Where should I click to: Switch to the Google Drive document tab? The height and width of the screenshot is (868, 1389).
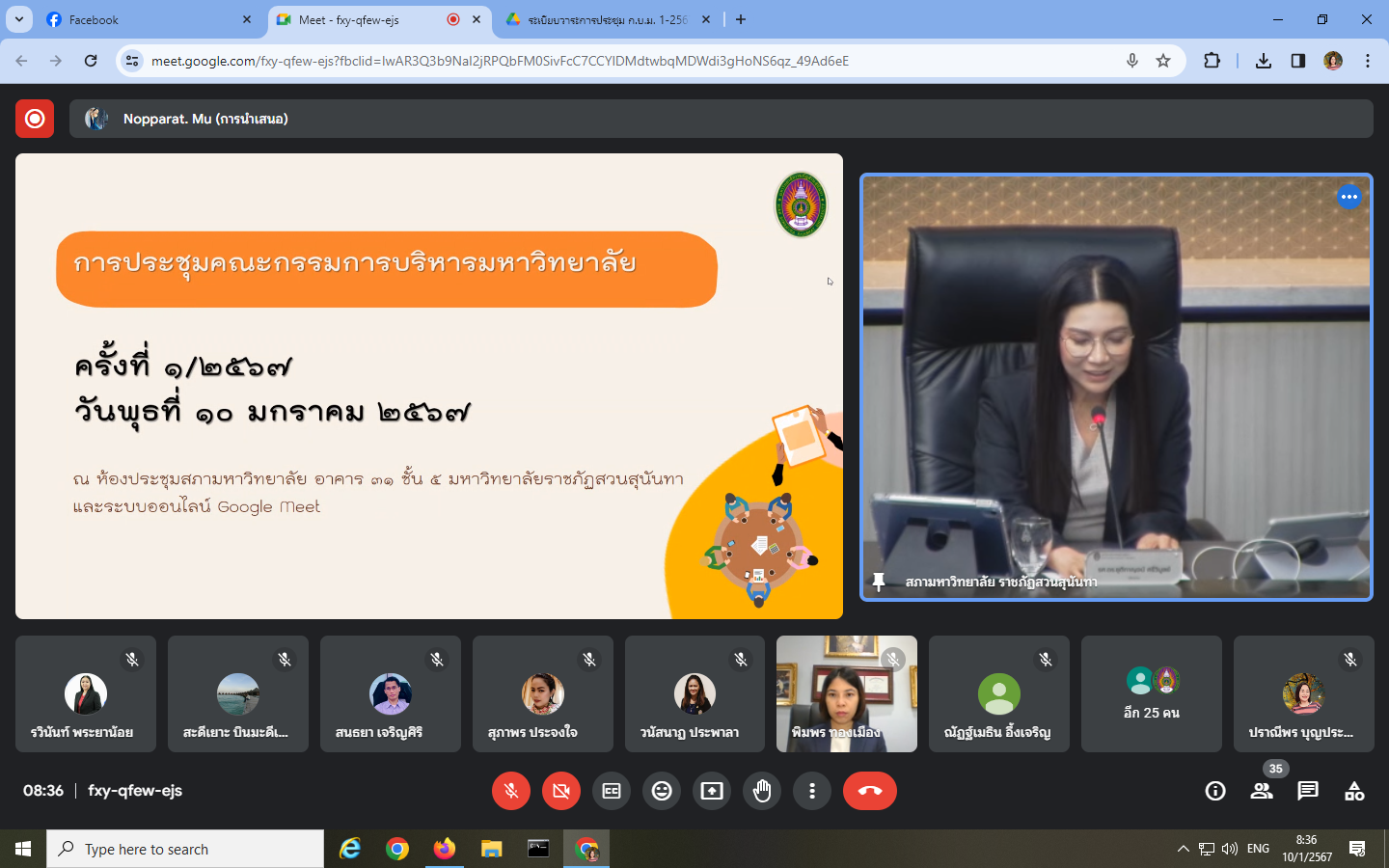click(608, 19)
